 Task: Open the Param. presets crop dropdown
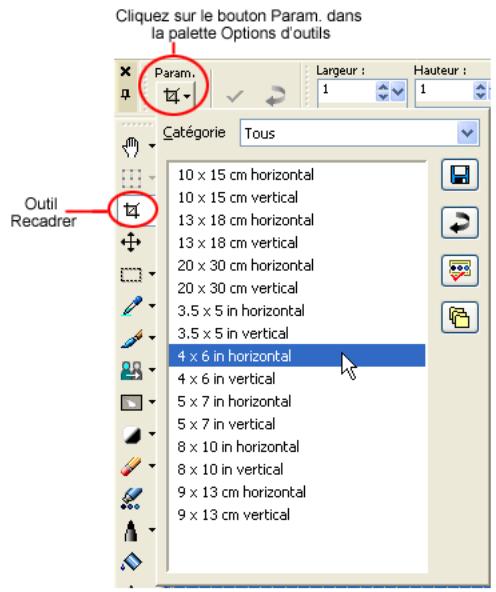coord(176,96)
